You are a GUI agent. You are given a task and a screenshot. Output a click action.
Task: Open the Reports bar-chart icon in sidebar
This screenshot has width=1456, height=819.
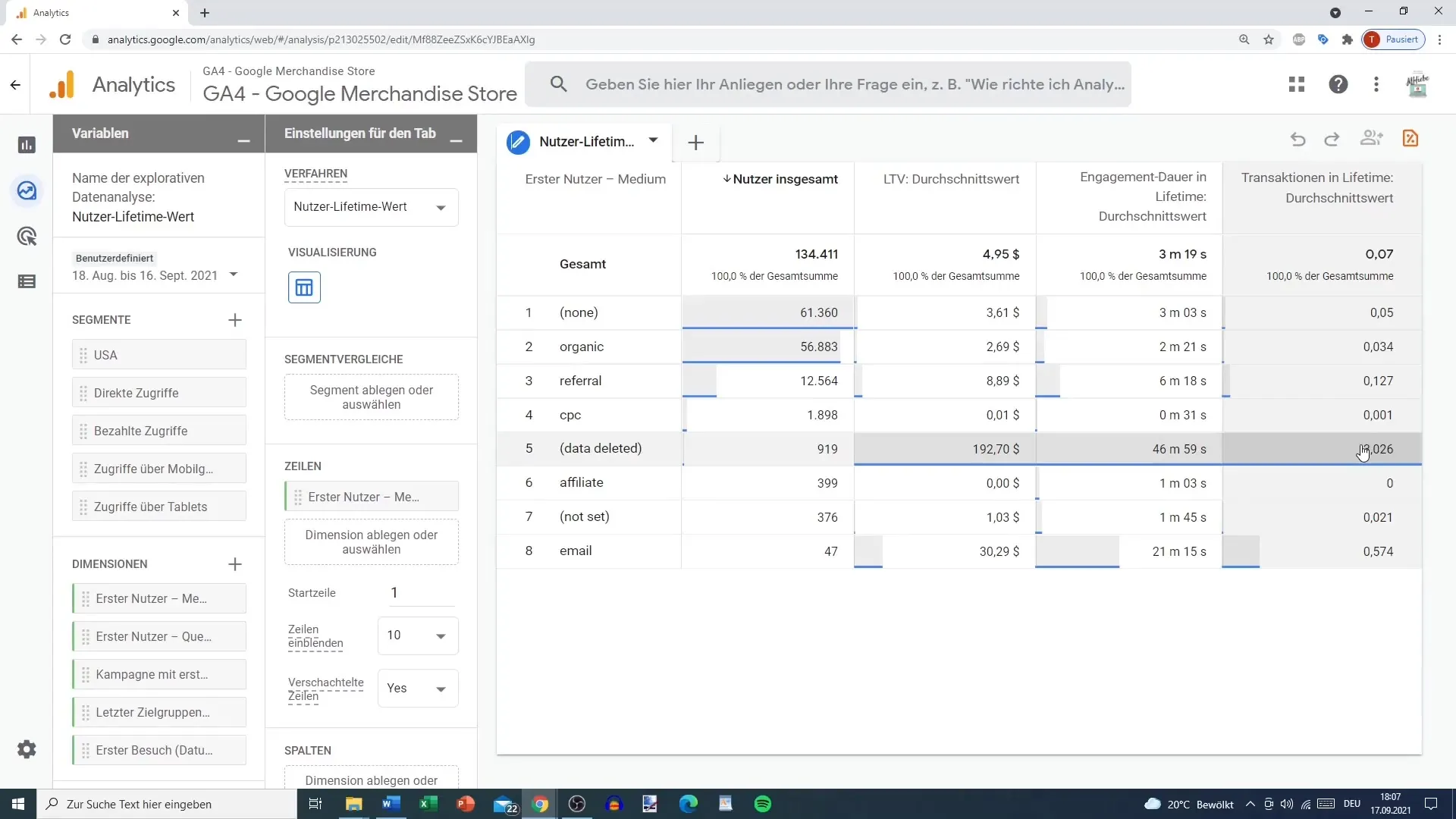pyautogui.click(x=27, y=145)
